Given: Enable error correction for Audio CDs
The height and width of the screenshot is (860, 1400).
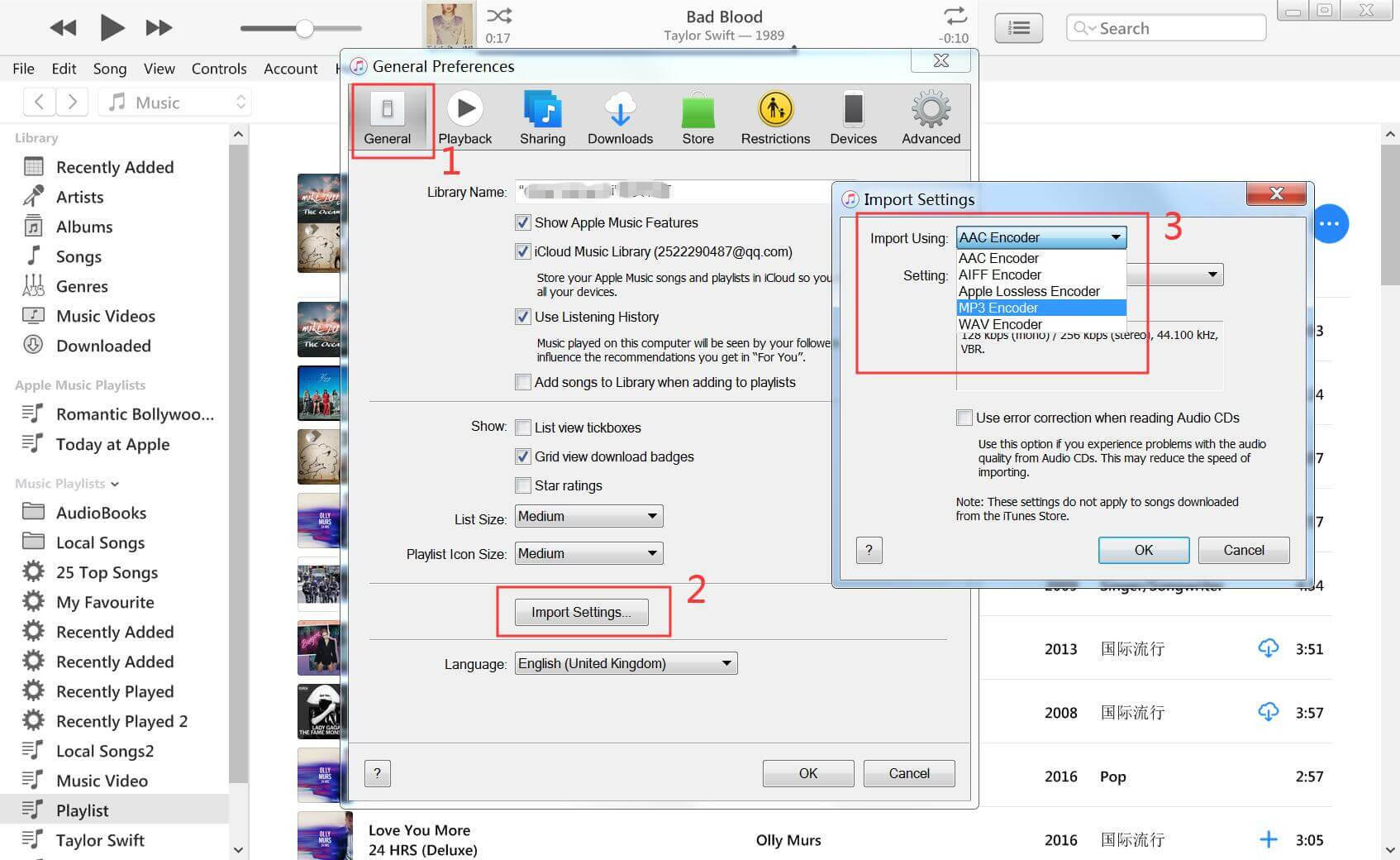Looking at the screenshot, I should click(x=964, y=418).
